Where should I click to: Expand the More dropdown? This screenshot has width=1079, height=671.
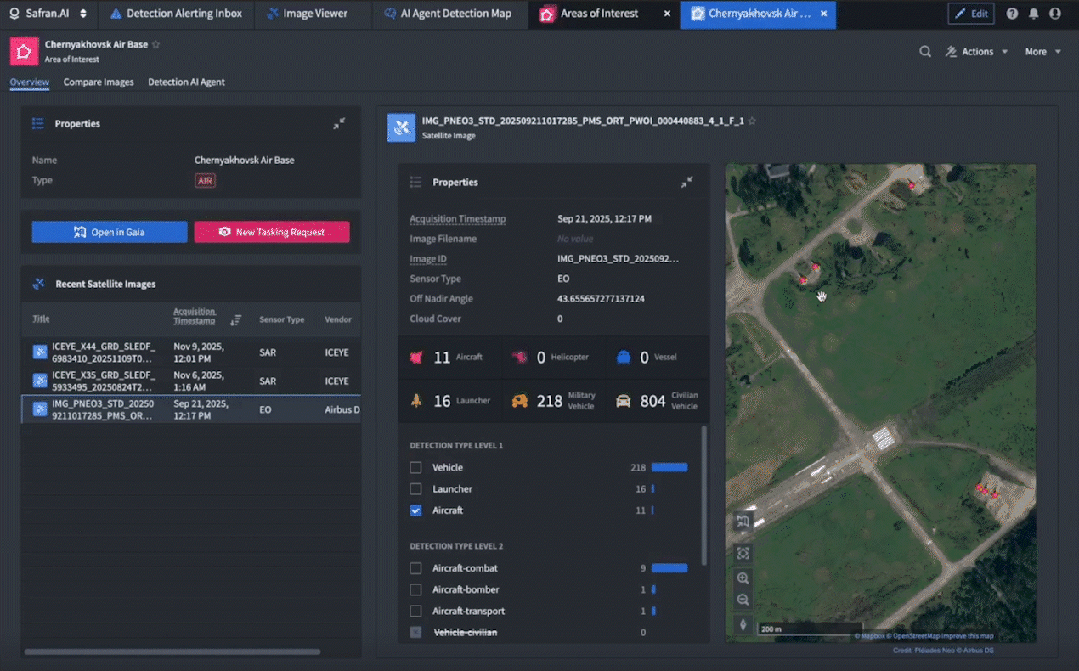click(1043, 52)
